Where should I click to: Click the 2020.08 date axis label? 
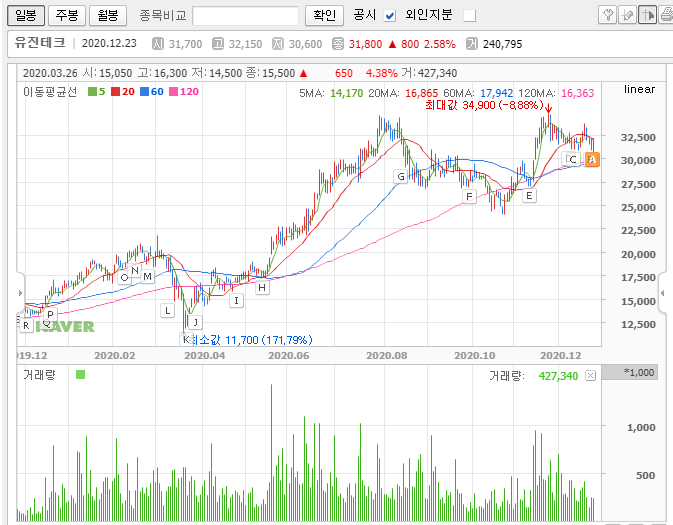387,355
